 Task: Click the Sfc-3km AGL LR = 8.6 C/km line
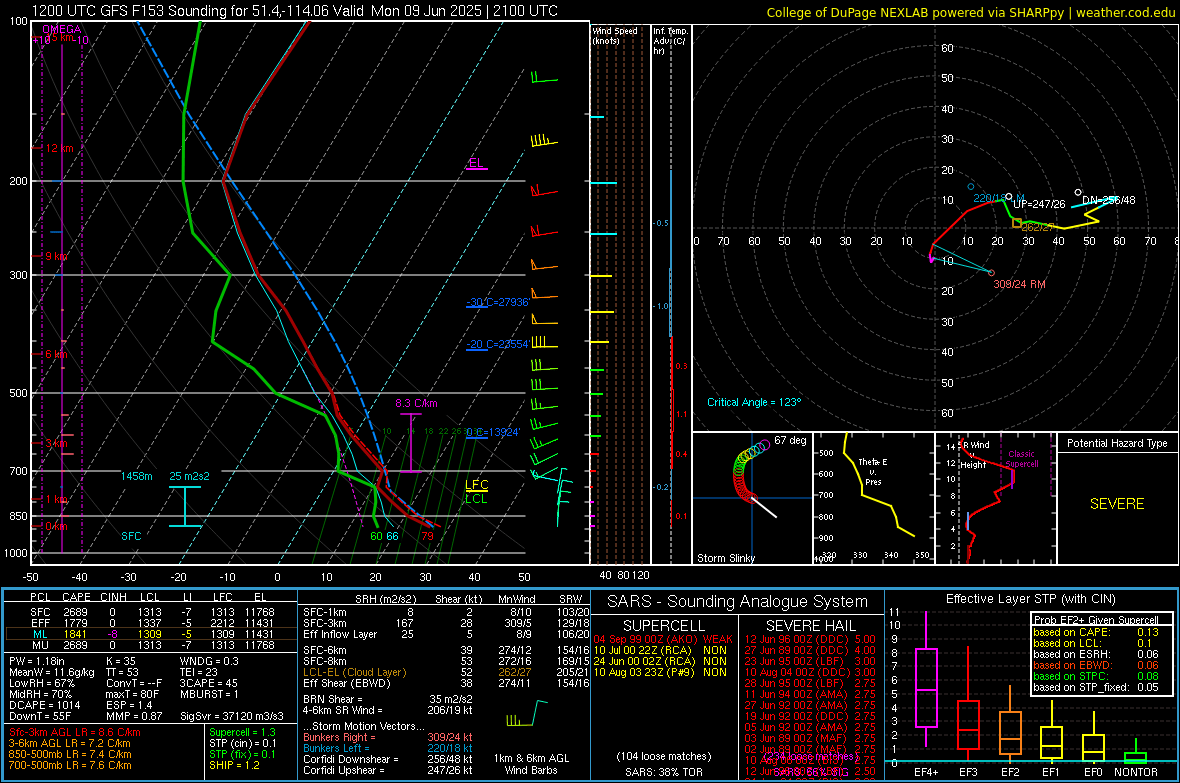pos(75,732)
